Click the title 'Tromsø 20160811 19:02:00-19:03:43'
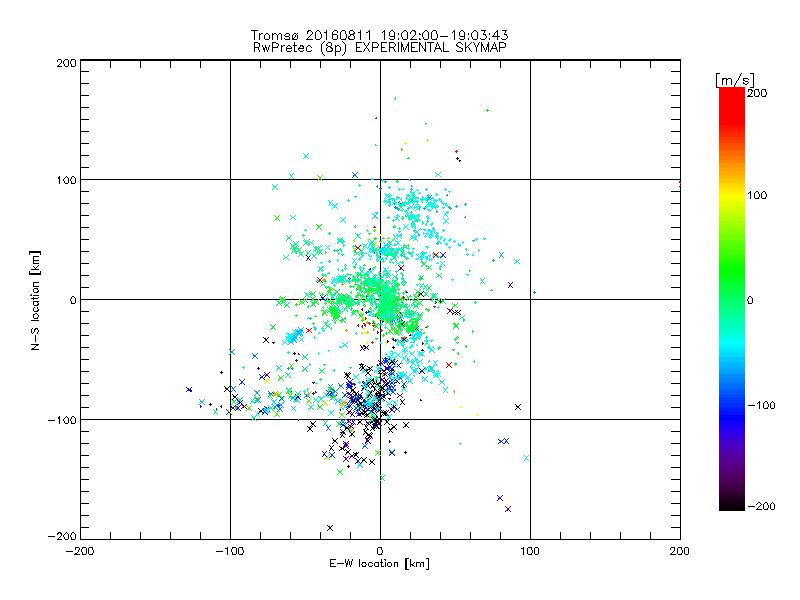 (379, 35)
